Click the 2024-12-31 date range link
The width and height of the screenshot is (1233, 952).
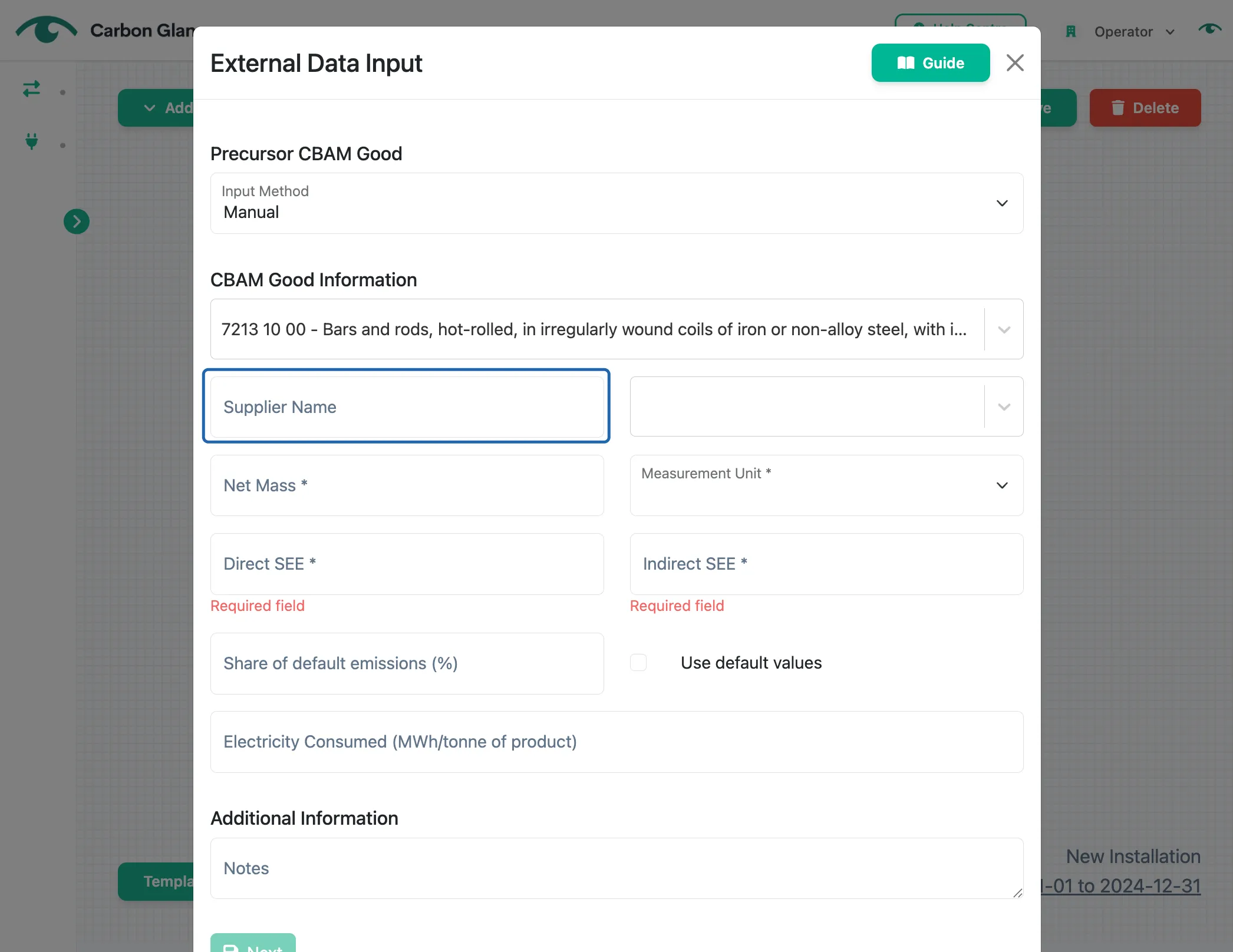(x=1121, y=886)
